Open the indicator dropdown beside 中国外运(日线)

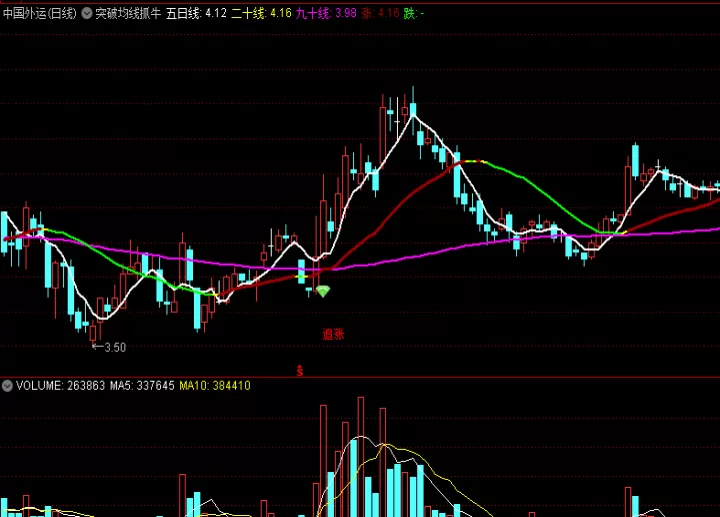87,13
